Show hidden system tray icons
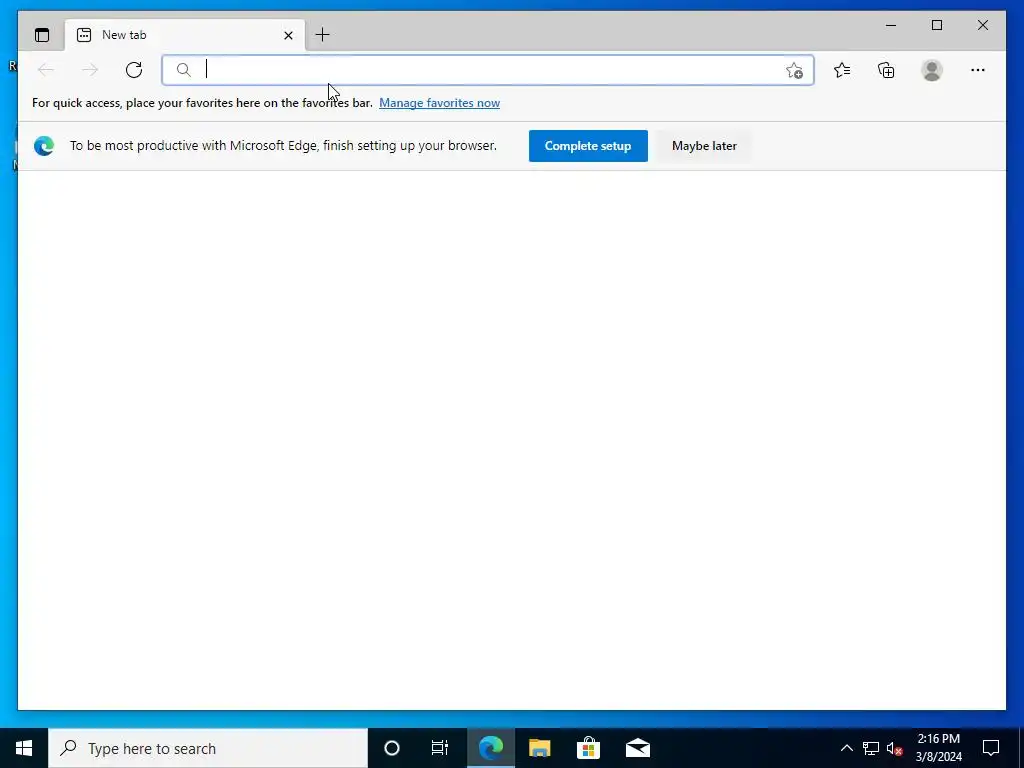 pos(846,748)
